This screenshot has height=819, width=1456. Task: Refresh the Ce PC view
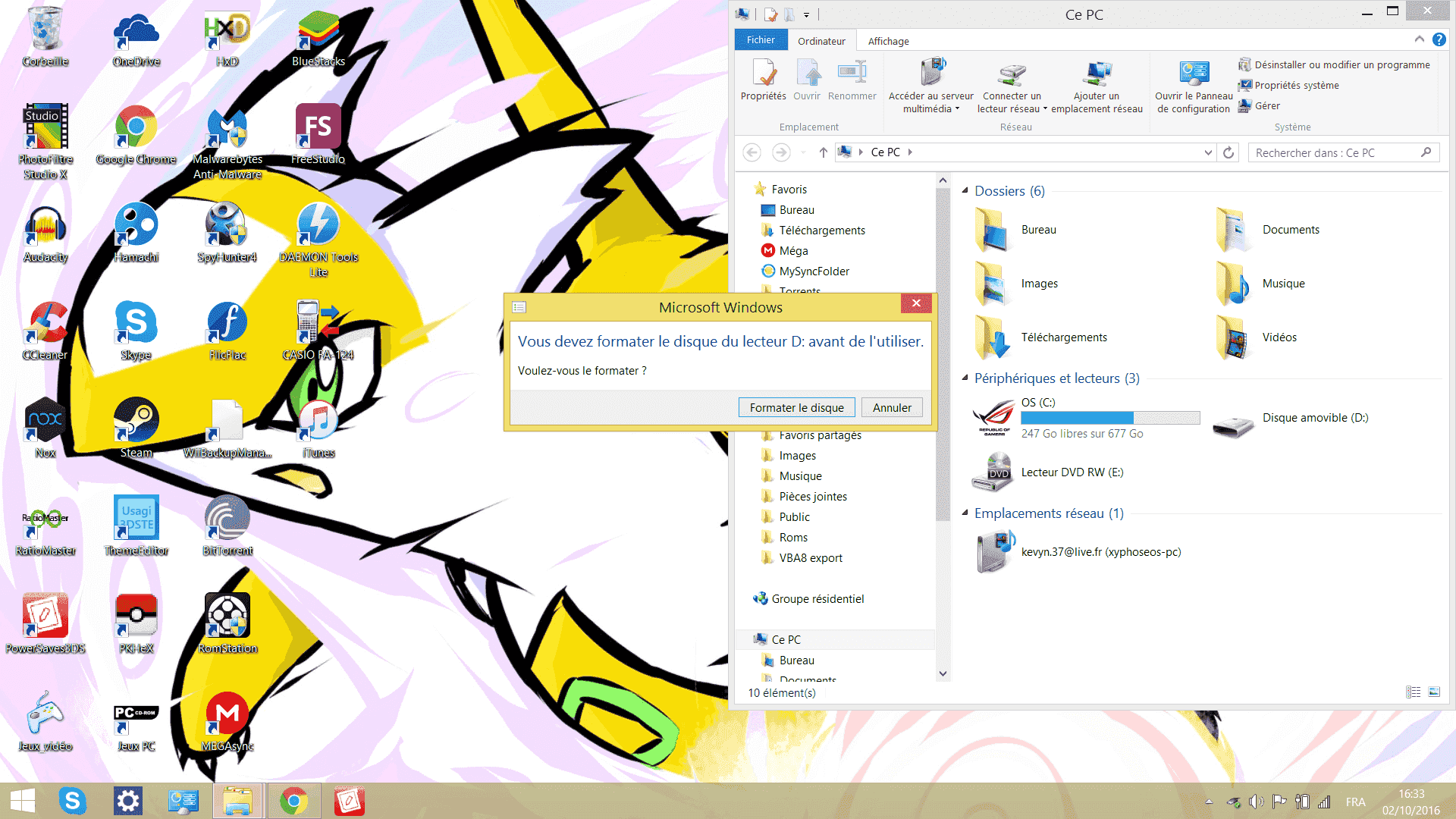[x=1228, y=152]
